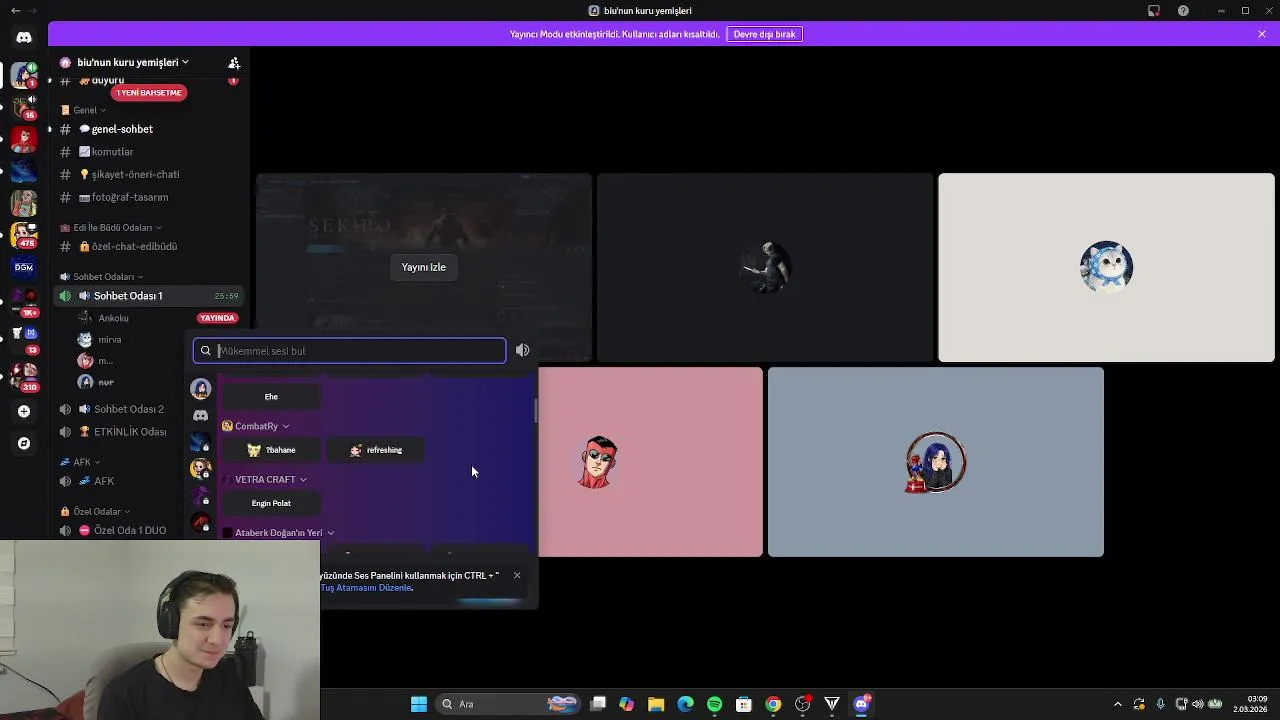Viewport: 1280px width, 720px height.
Task: Open the şikayet-öneri-chati channel
Action: point(148,174)
